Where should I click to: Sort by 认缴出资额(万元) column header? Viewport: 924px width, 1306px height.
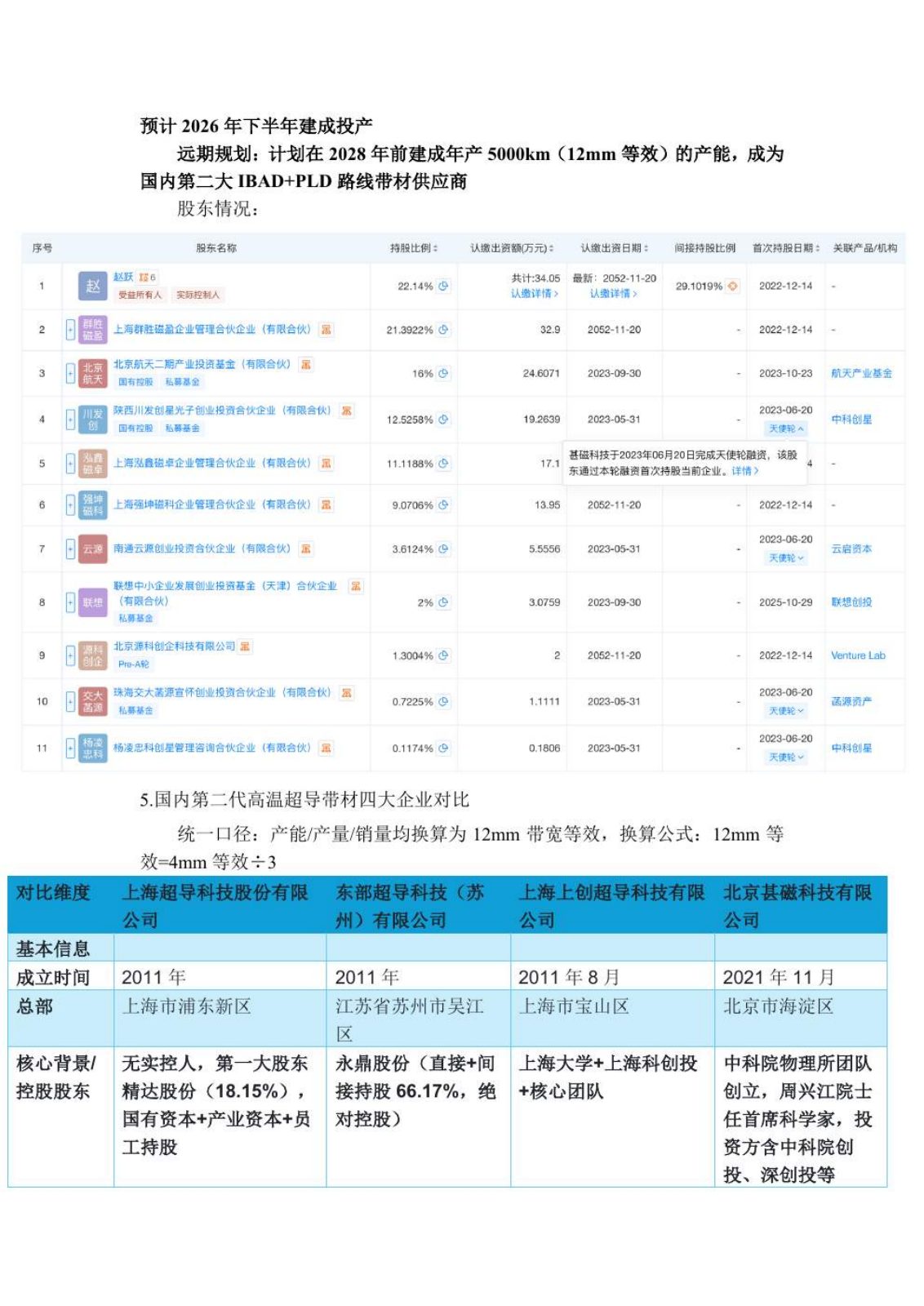(x=512, y=248)
